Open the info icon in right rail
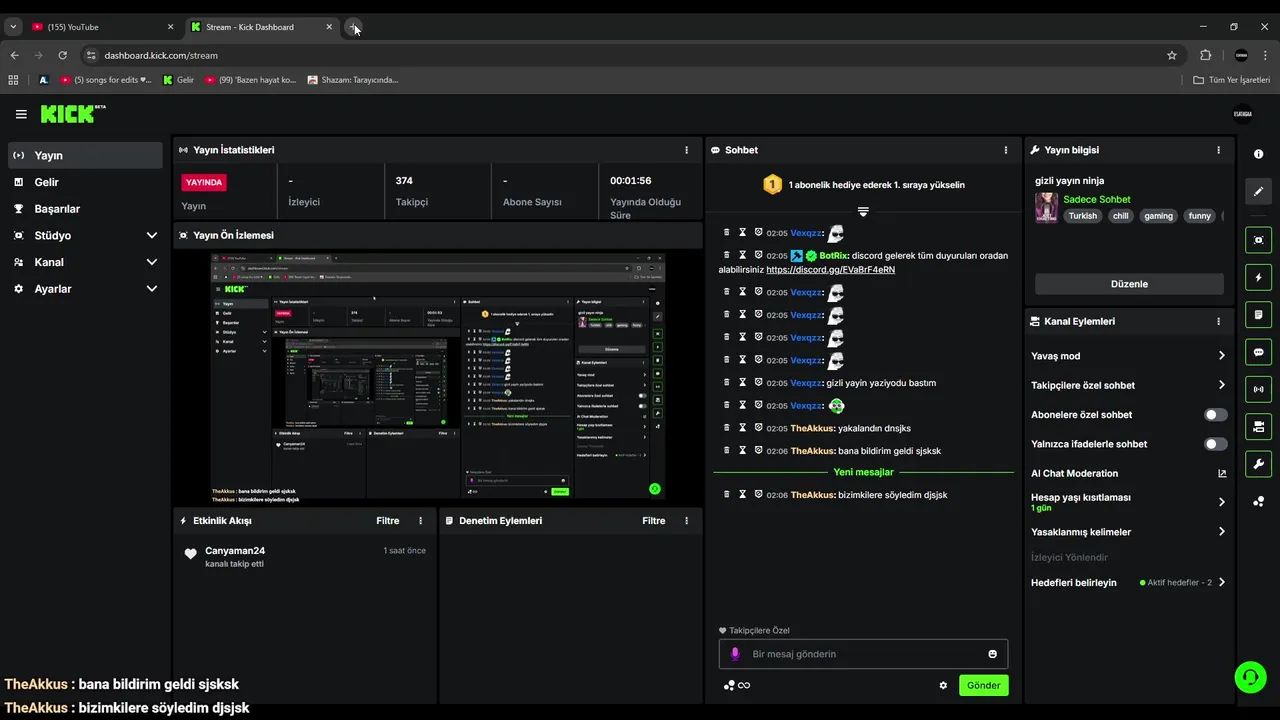1280x720 pixels. click(1258, 154)
